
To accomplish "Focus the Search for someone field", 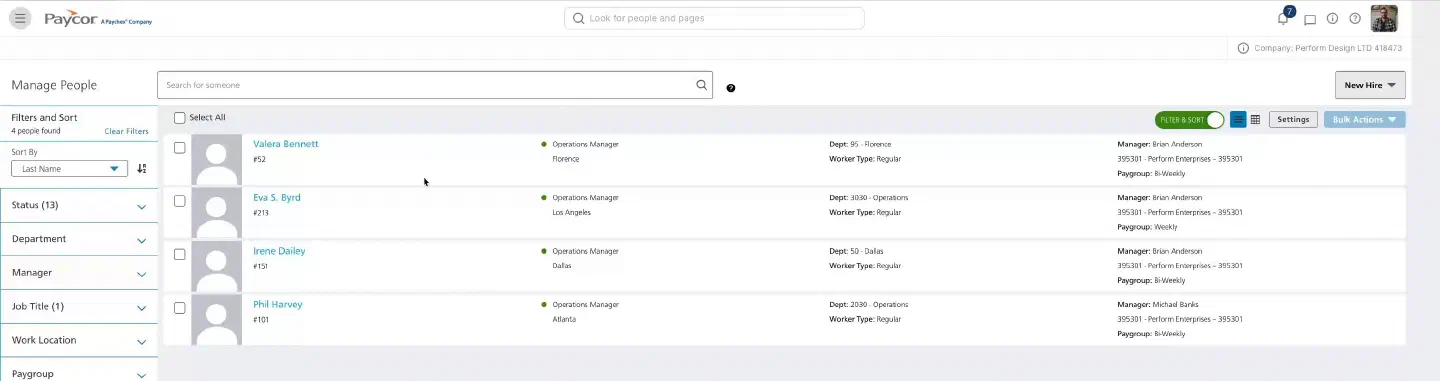I will [x=435, y=85].
